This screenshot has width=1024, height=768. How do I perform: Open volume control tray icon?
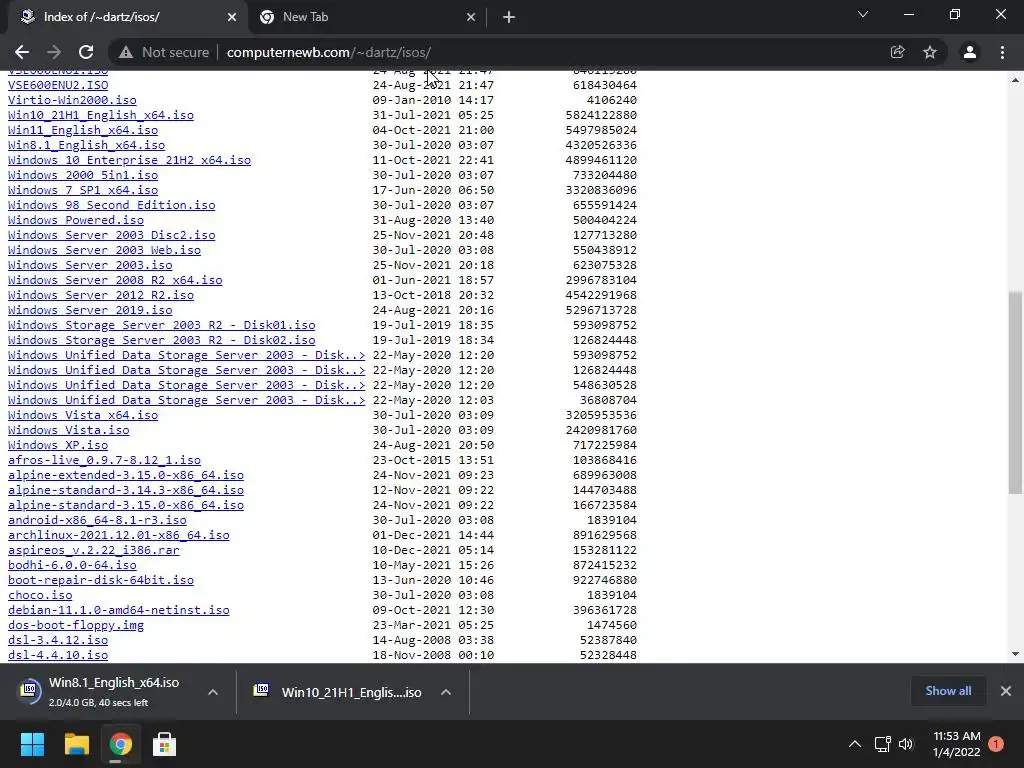click(x=906, y=744)
